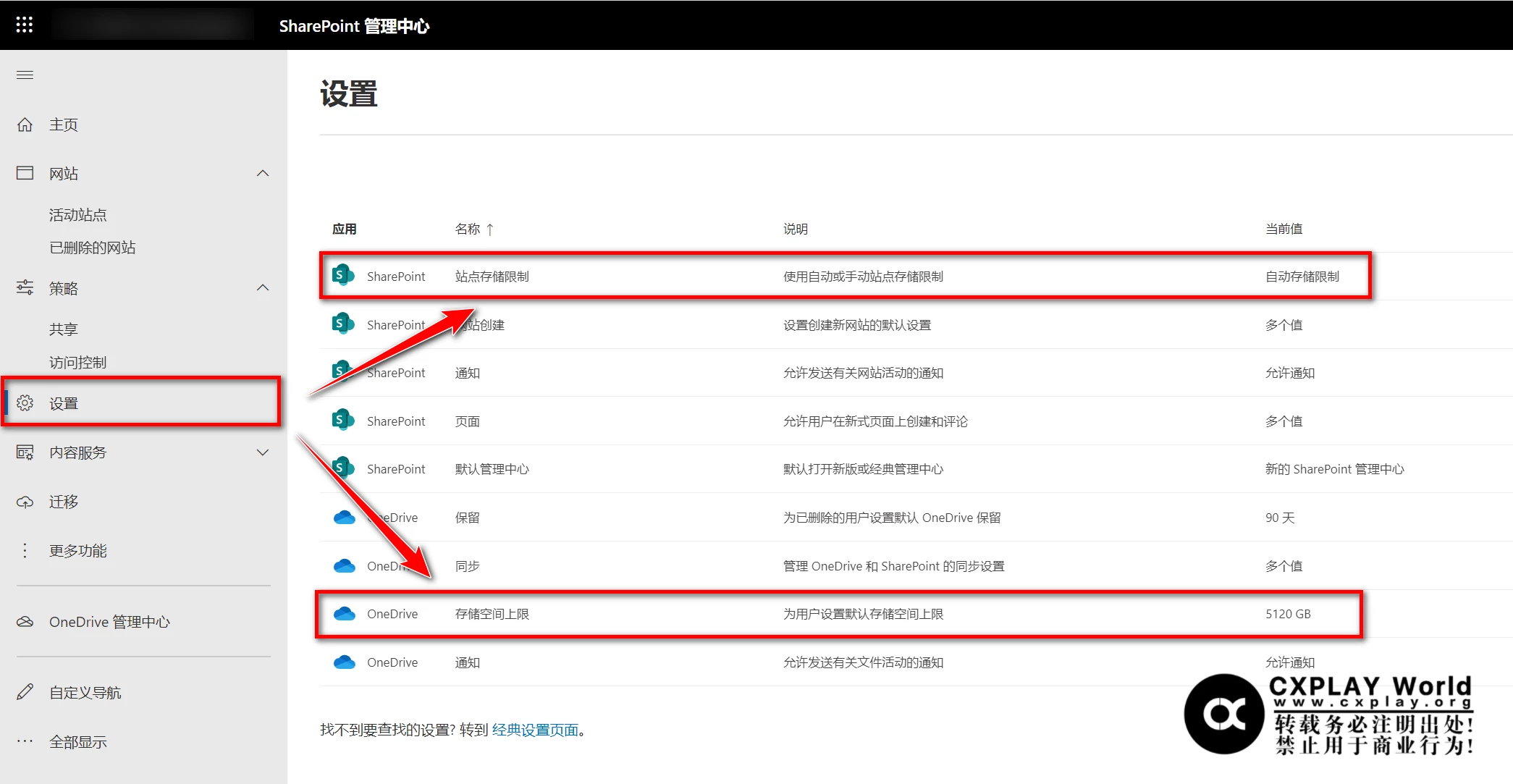Image resolution: width=1513 pixels, height=784 pixels.
Task: Click the vertical dots icon beside 更多功能
Action: click(x=25, y=551)
